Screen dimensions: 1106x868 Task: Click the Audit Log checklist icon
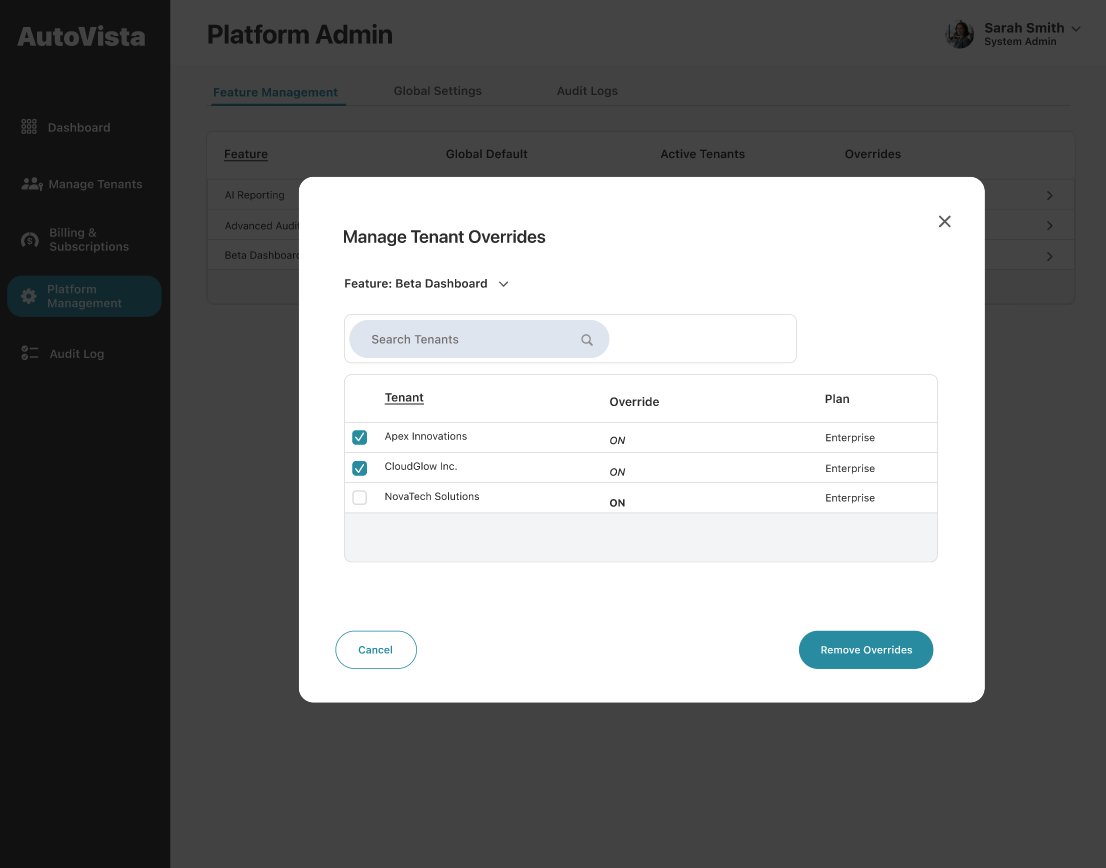point(30,354)
